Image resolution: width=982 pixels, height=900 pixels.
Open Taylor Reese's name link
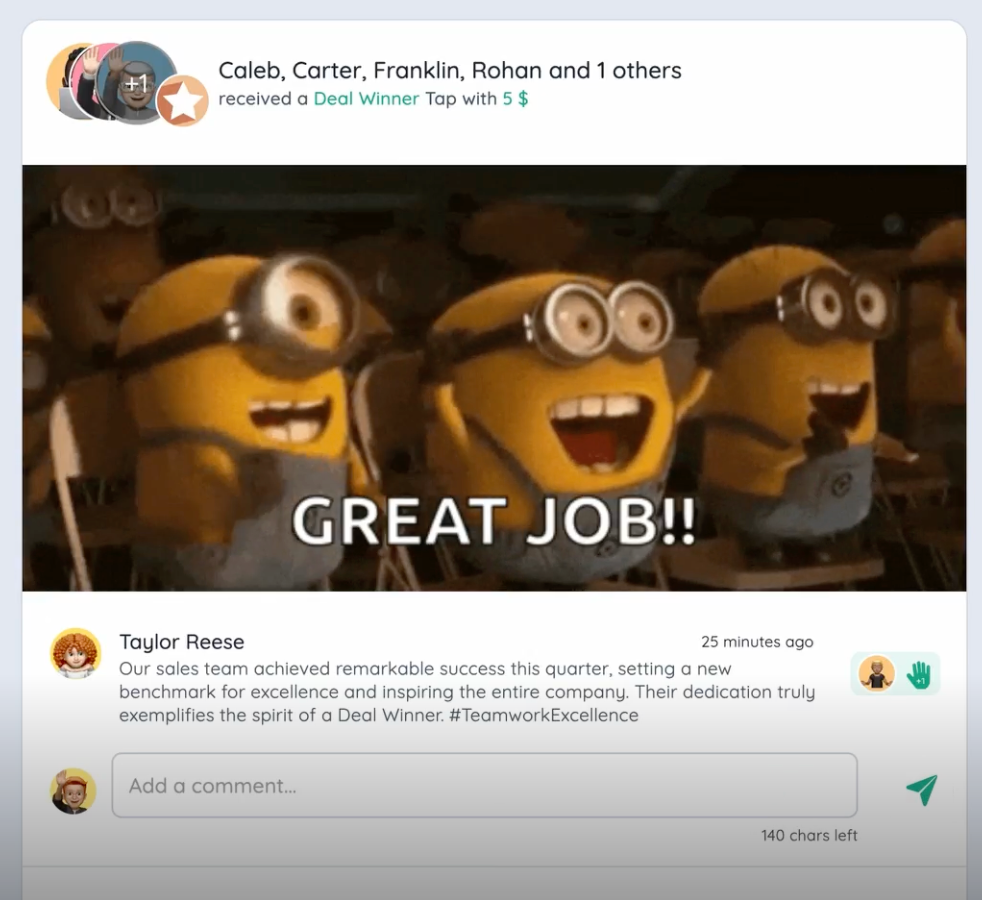click(x=182, y=642)
